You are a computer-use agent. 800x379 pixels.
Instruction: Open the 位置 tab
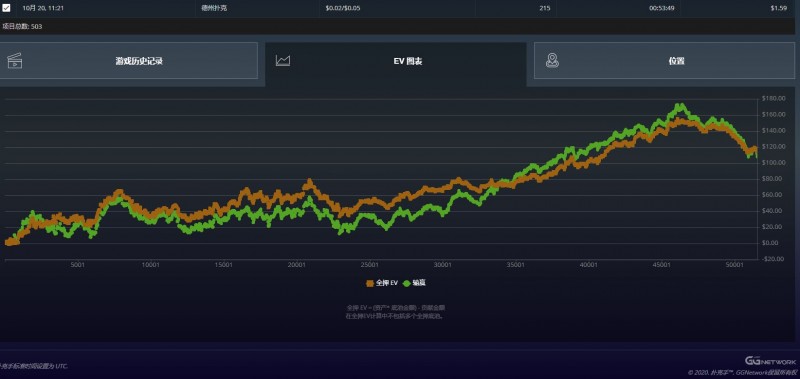pos(664,61)
